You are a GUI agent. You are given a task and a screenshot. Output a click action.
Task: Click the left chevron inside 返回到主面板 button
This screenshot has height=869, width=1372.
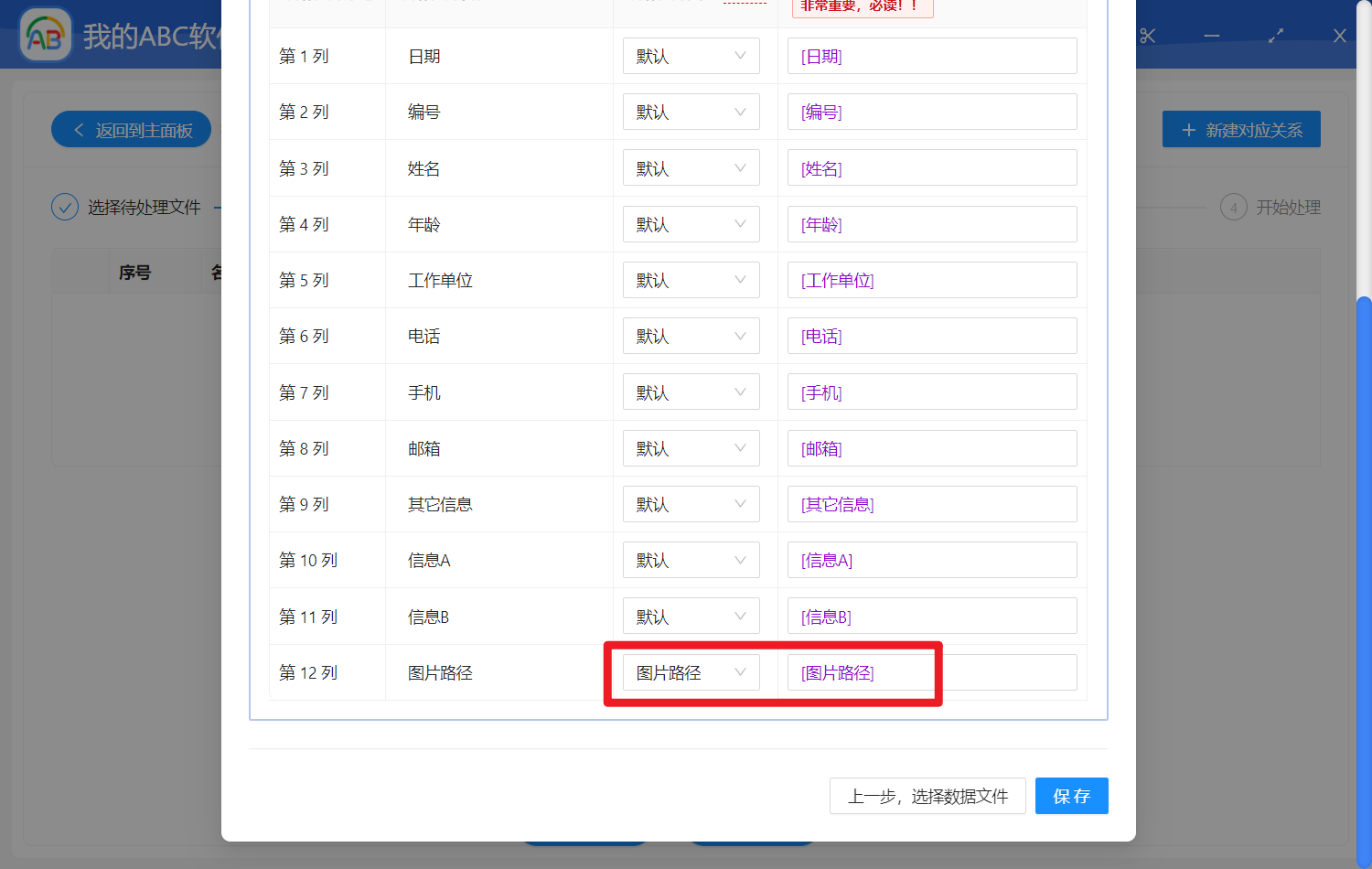click(x=78, y=129)
